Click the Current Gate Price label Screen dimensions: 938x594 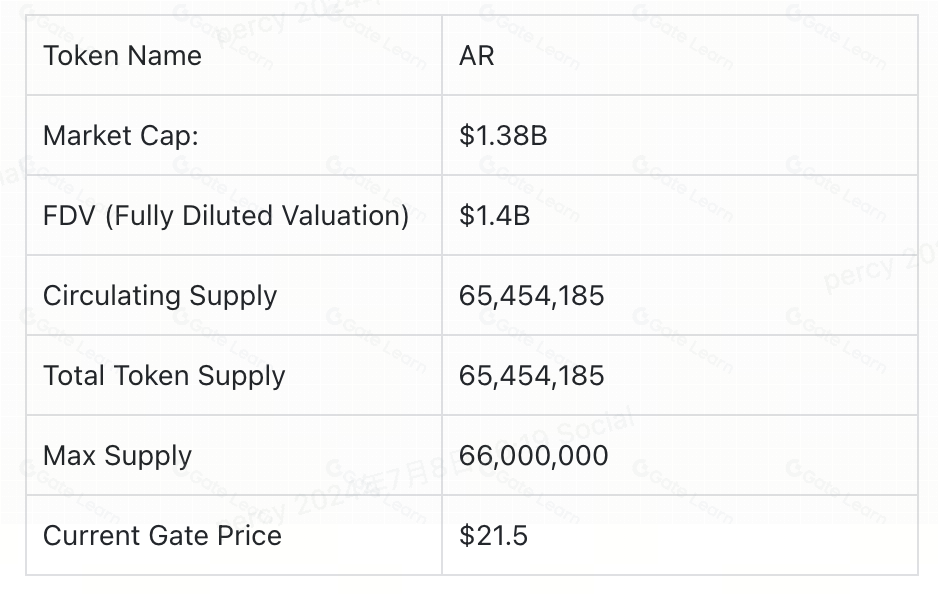[x=162, y=536]
